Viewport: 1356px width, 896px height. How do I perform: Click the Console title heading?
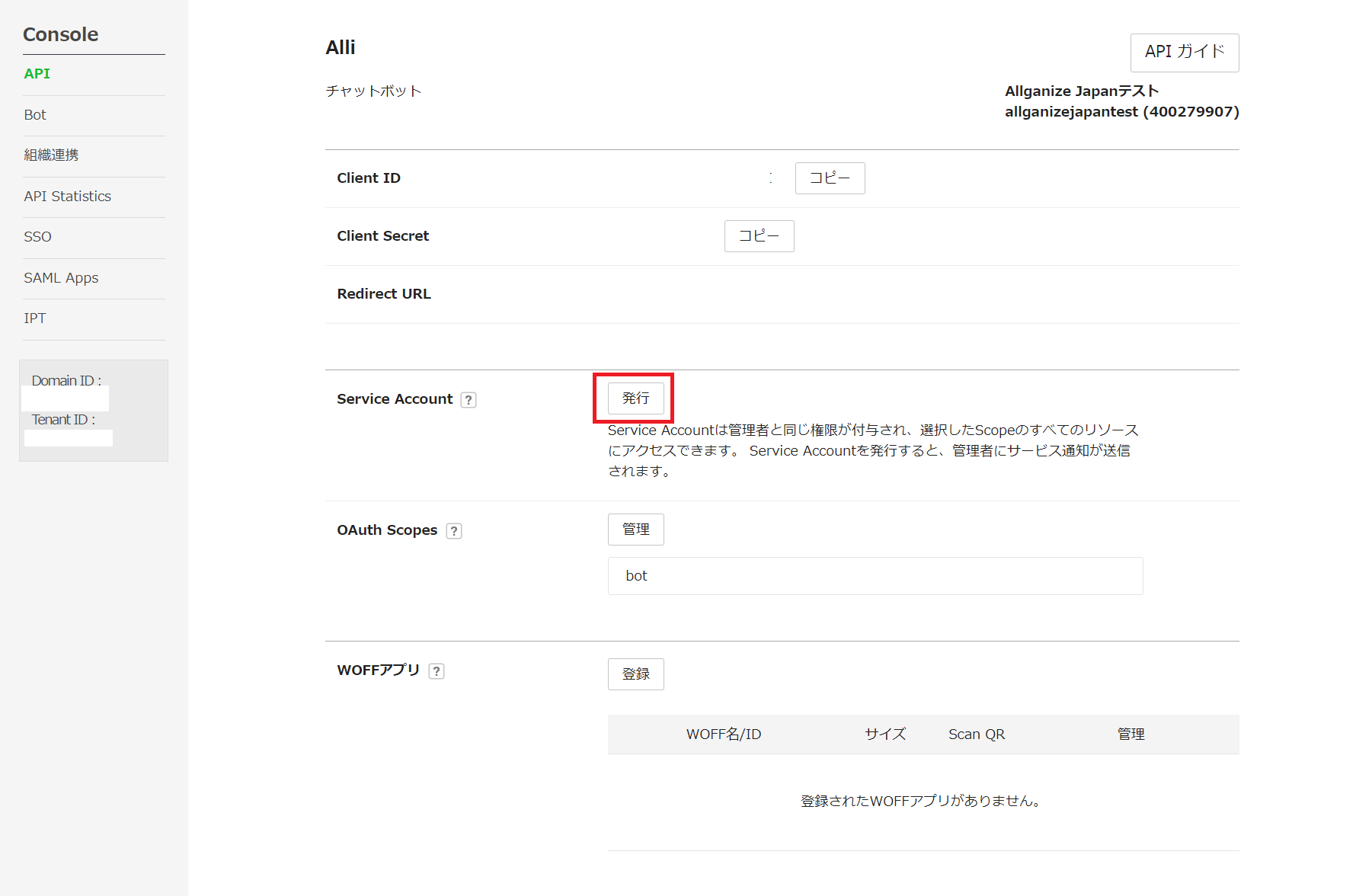click(60, 34)
